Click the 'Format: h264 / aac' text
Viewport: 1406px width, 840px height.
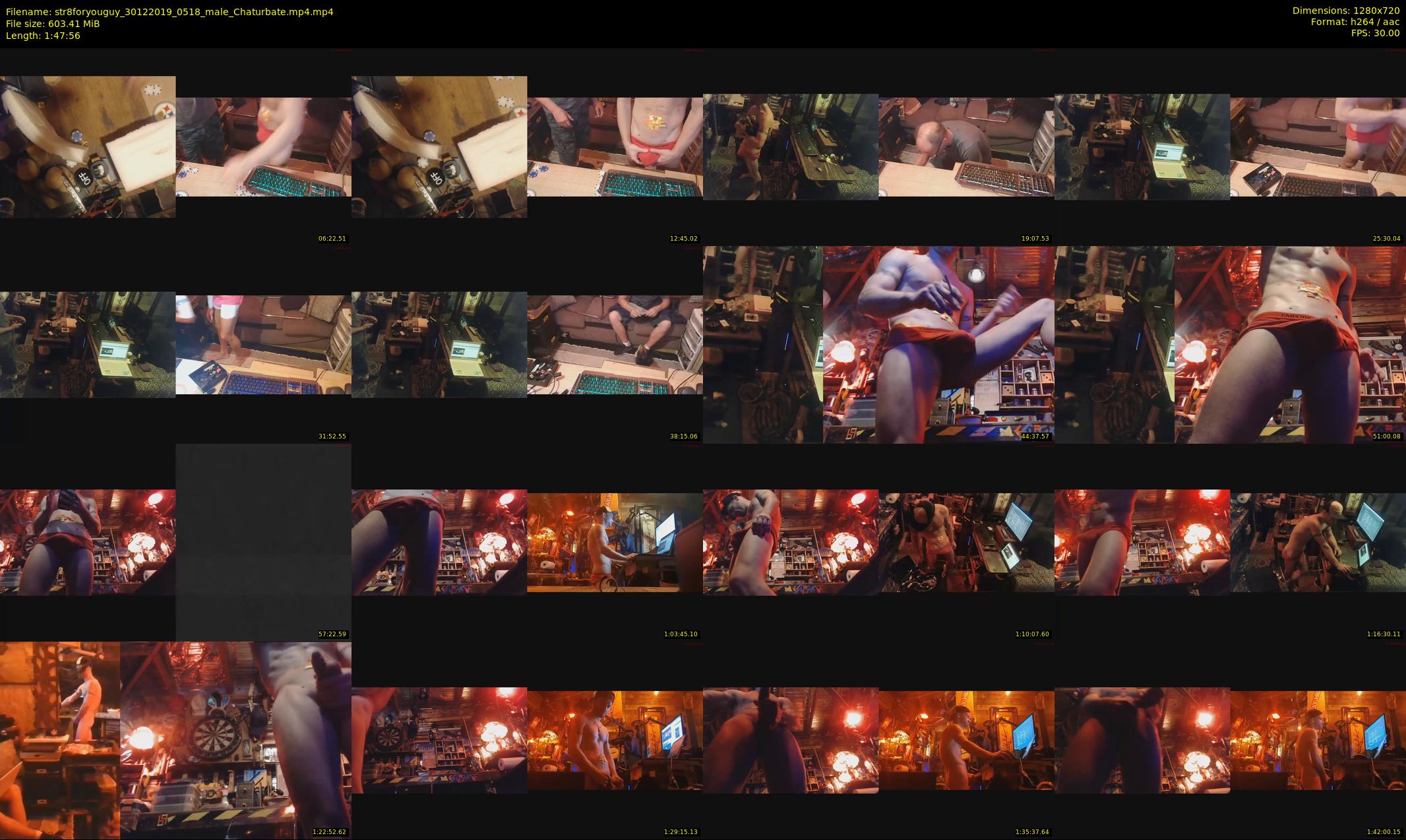point(1355,22)
